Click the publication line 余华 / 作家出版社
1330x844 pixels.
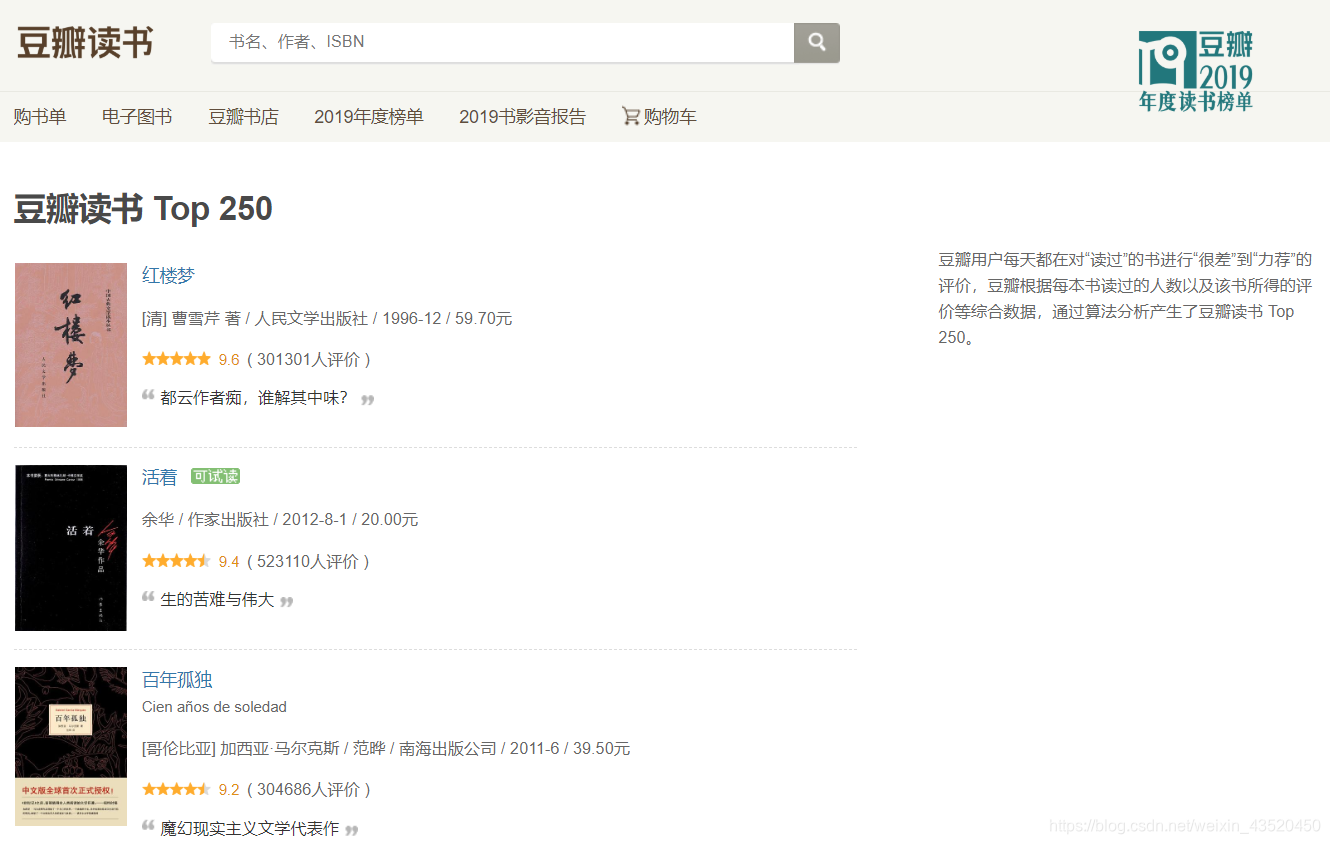[x=280, y=520]
